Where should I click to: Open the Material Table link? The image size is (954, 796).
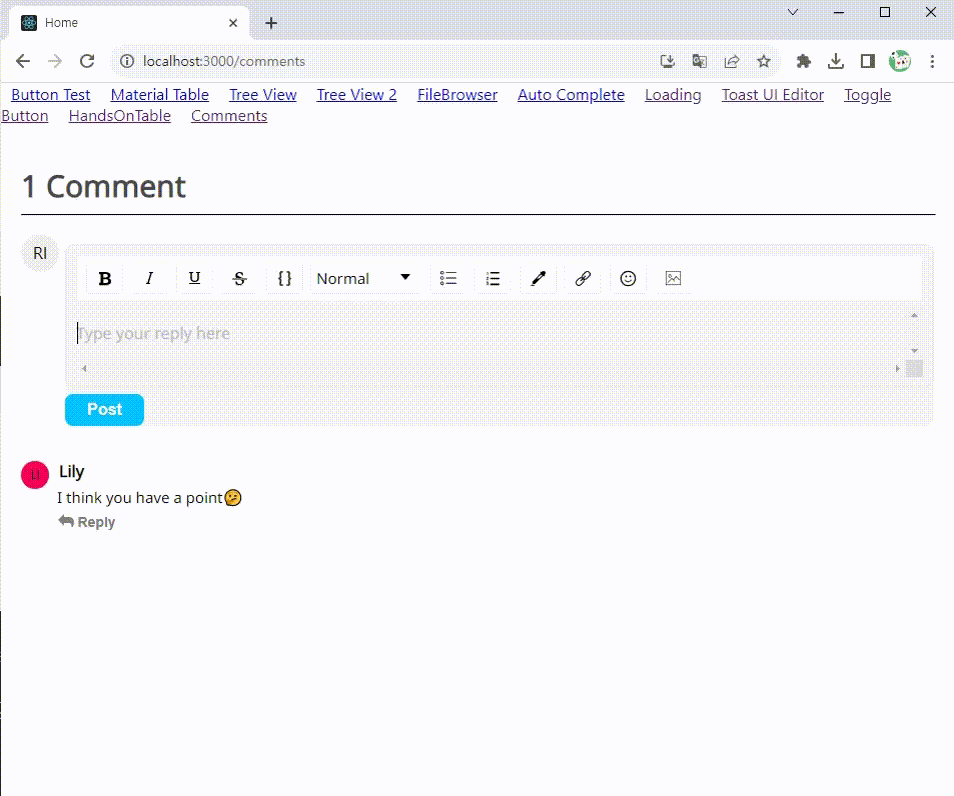coord(159,95)
